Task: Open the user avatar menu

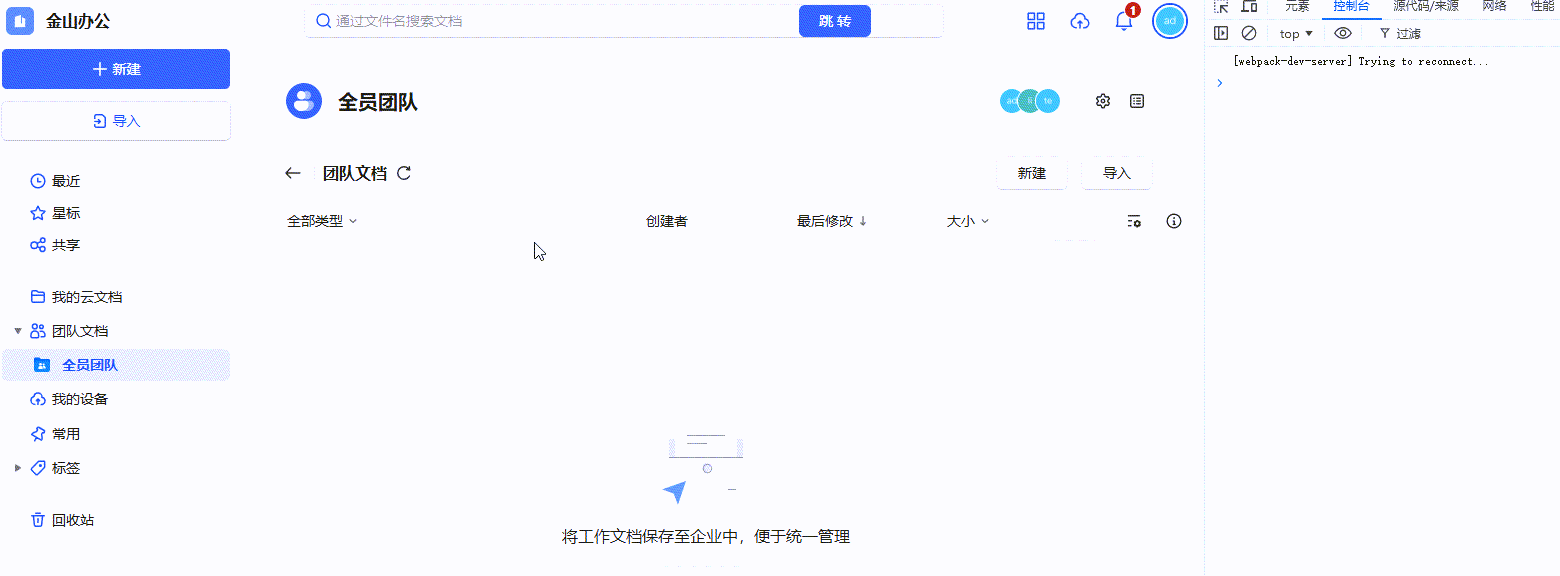Action: [x=1170, y=21]
